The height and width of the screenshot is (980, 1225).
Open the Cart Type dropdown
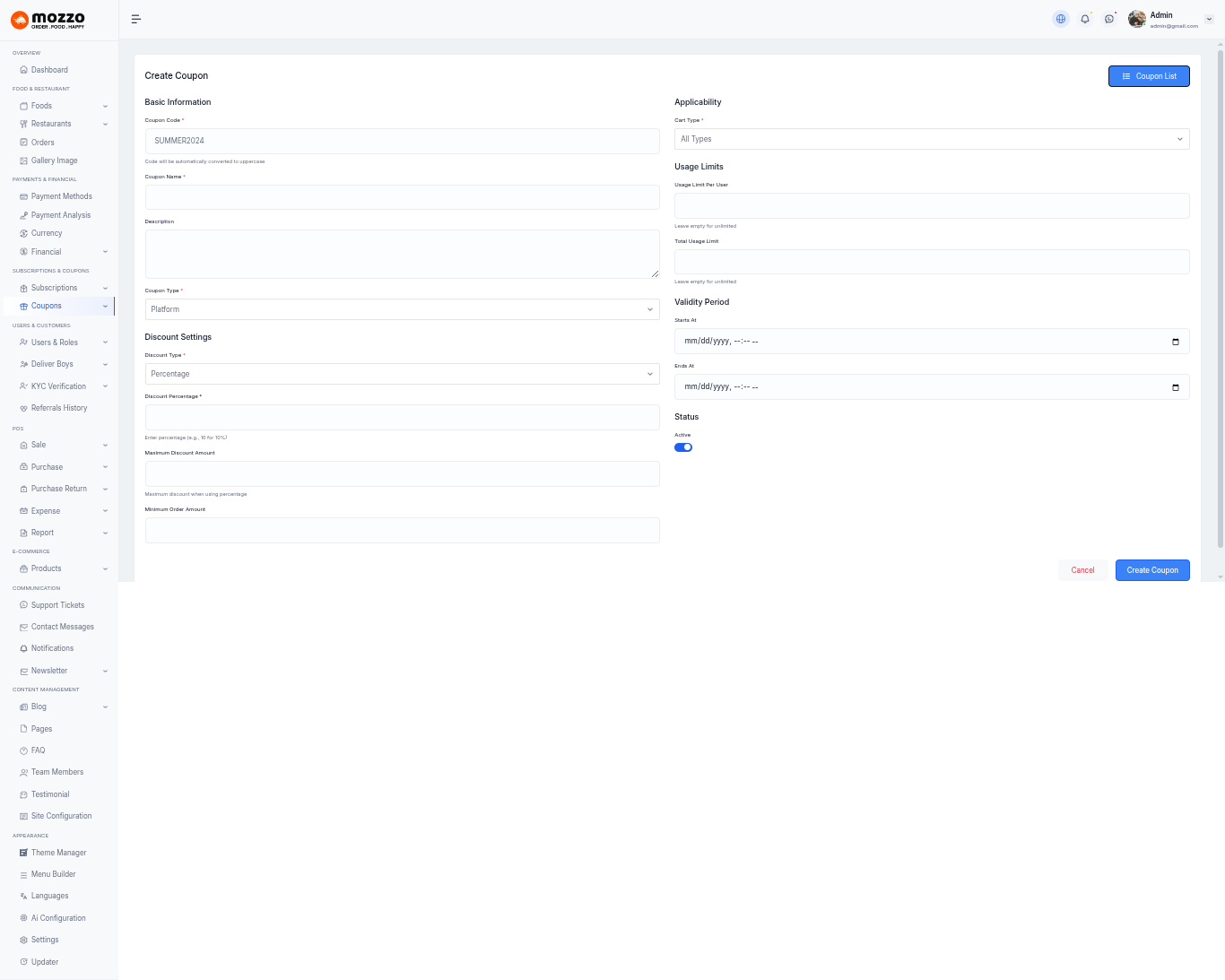point(931,139)
